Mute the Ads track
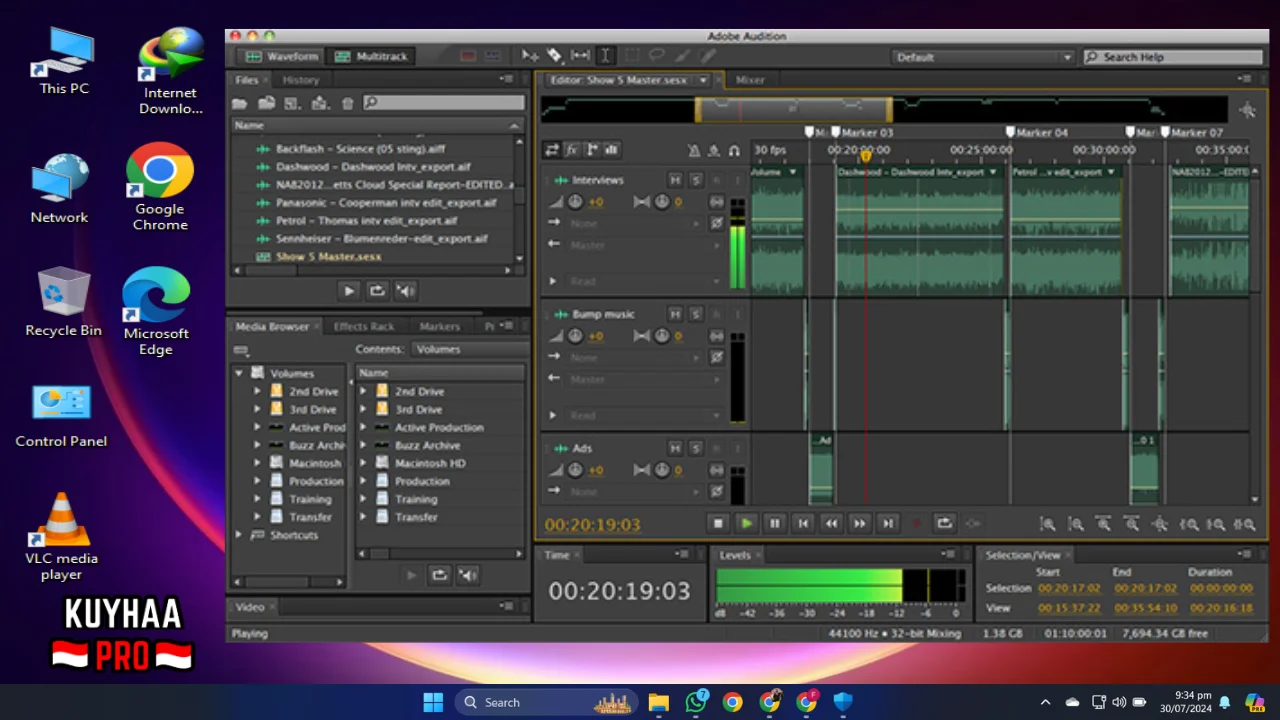Image resolution: width=1280 pixels, height=720 pixels. [675, 448]
